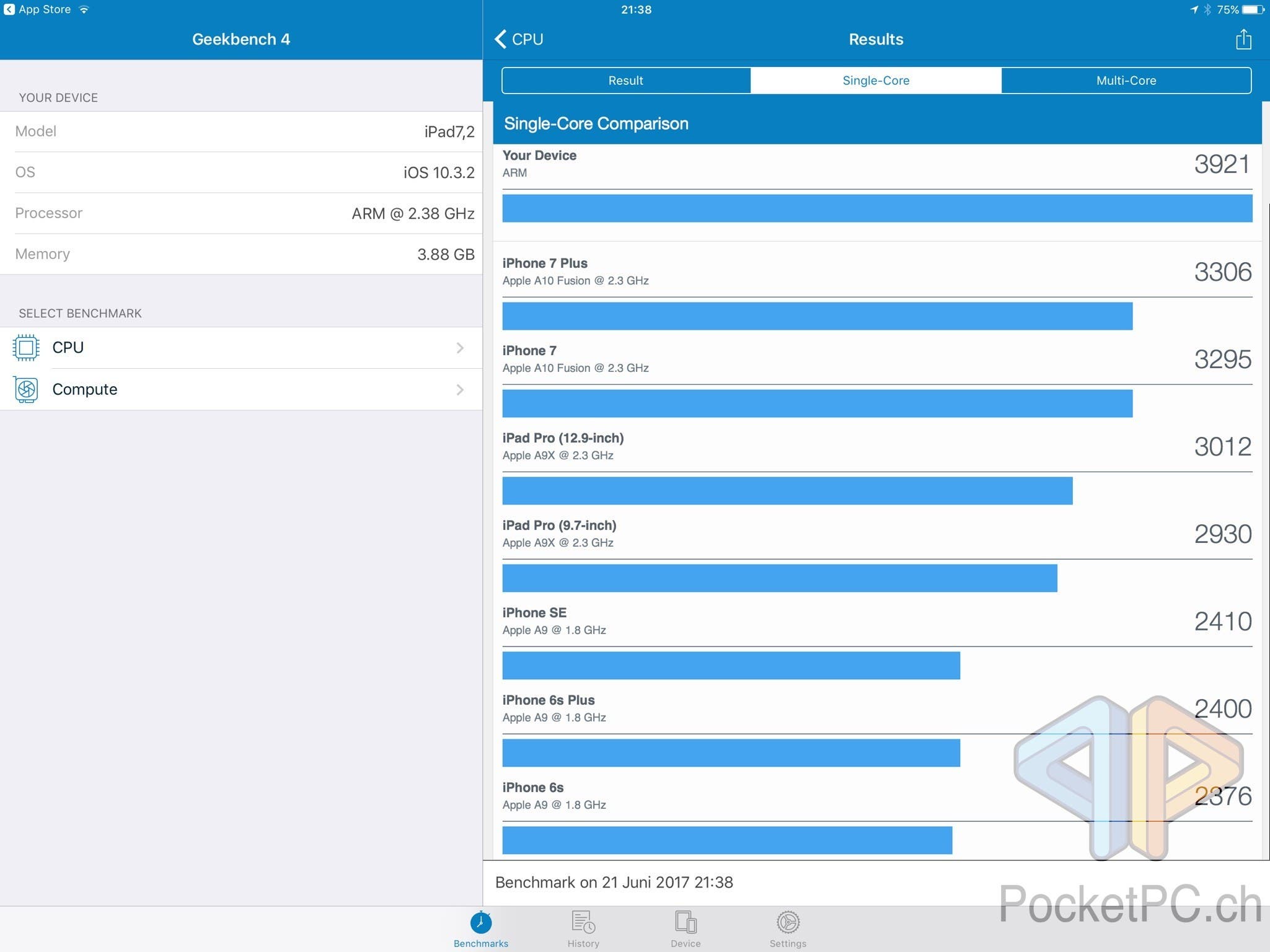
Task: Tap the Geekbench 4 title
Action: pyautogui.click(x=241, y=39)
